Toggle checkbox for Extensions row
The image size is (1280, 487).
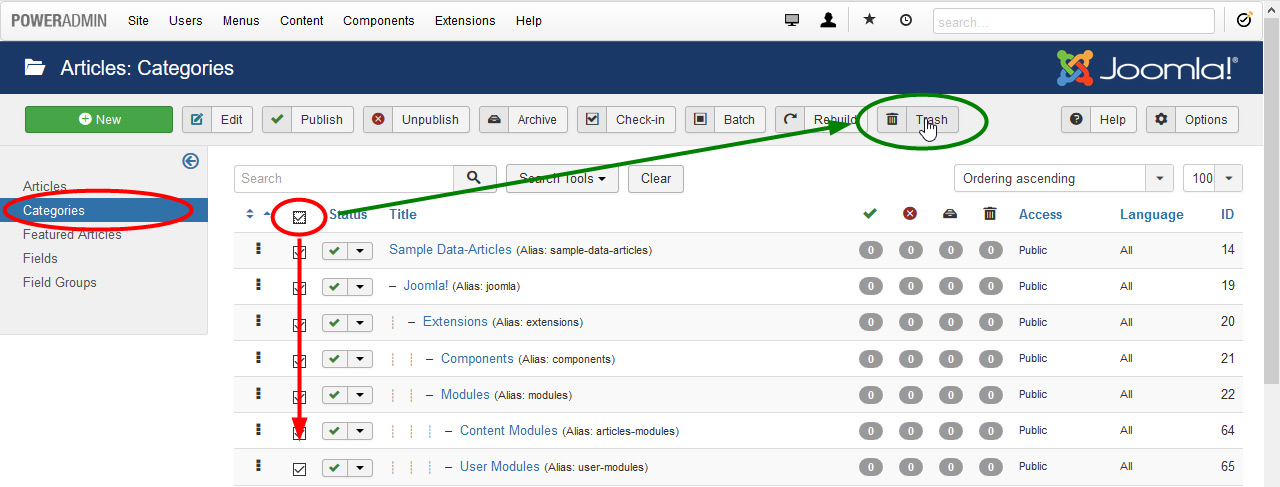click(299, 325)
